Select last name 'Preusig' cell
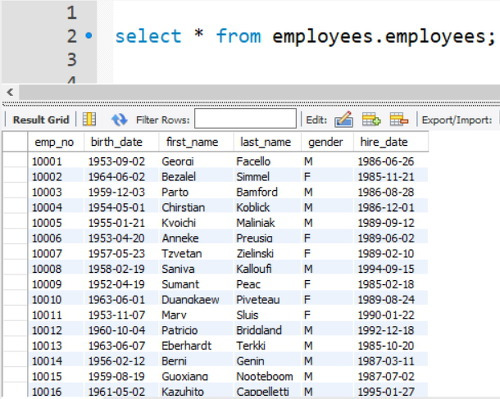Viewport: 500px width, 399px height. (267, 238)
